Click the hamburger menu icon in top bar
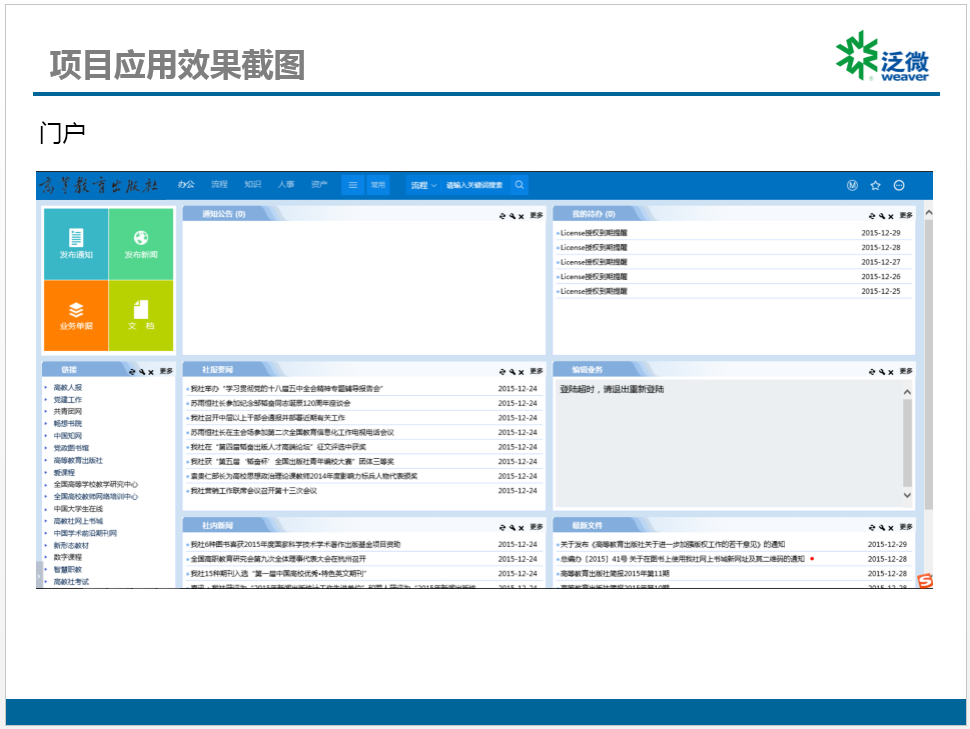The height and width of the screenshot is (729, 970). click(x=353, y=185)
